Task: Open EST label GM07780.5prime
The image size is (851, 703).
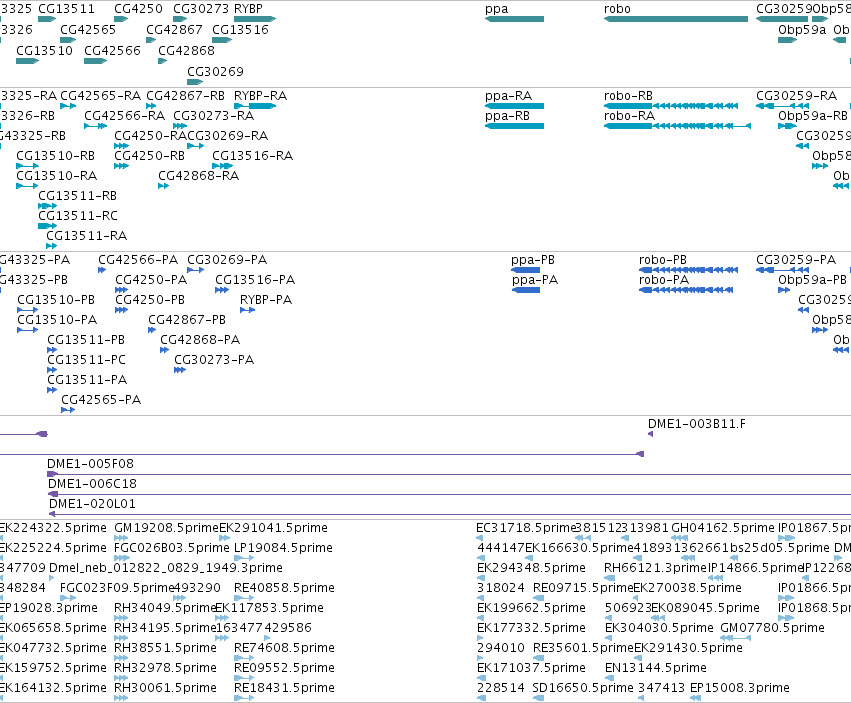Action: [x=772, y=628]
